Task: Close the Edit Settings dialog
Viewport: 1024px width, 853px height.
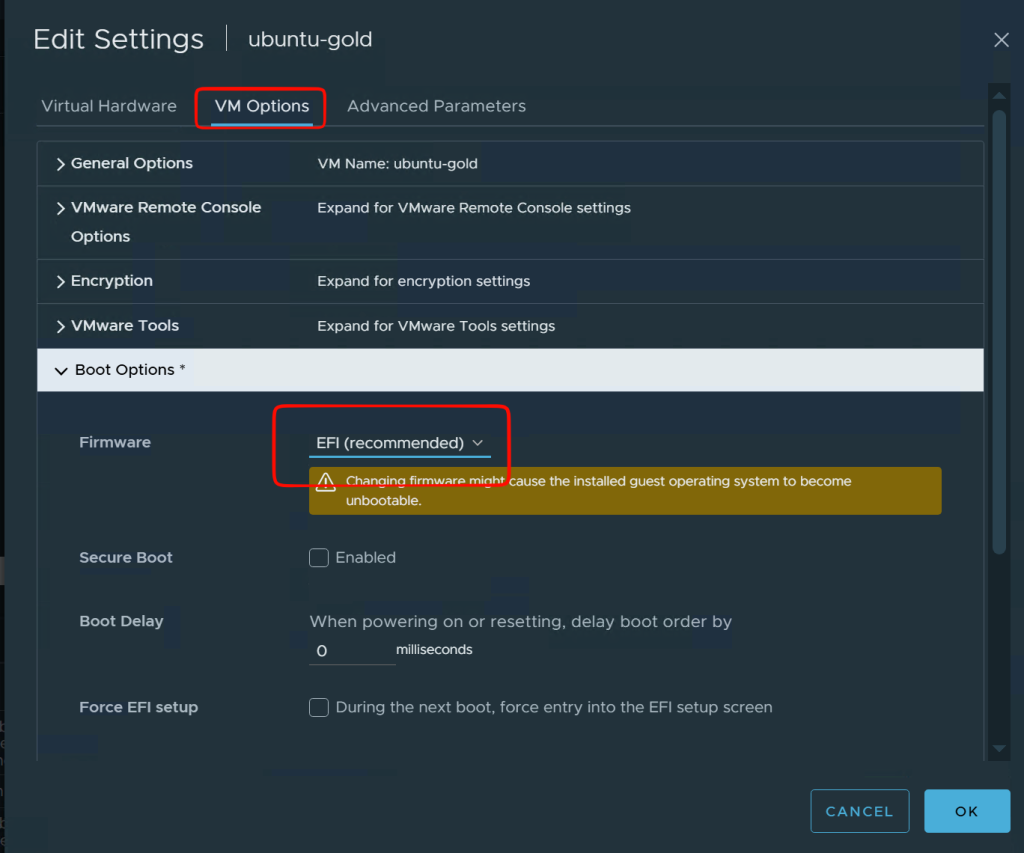Action: tap(1001, 40)
